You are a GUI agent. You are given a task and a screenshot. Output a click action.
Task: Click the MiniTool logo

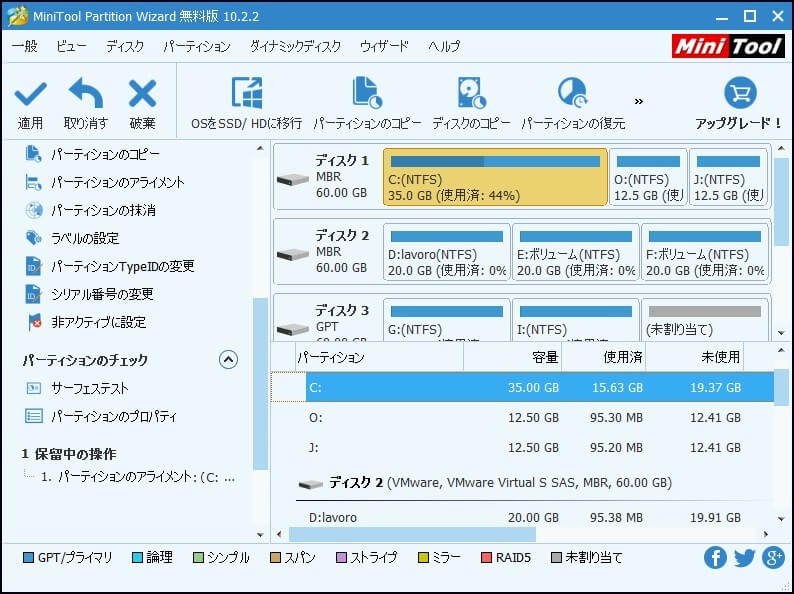[729, 47]
